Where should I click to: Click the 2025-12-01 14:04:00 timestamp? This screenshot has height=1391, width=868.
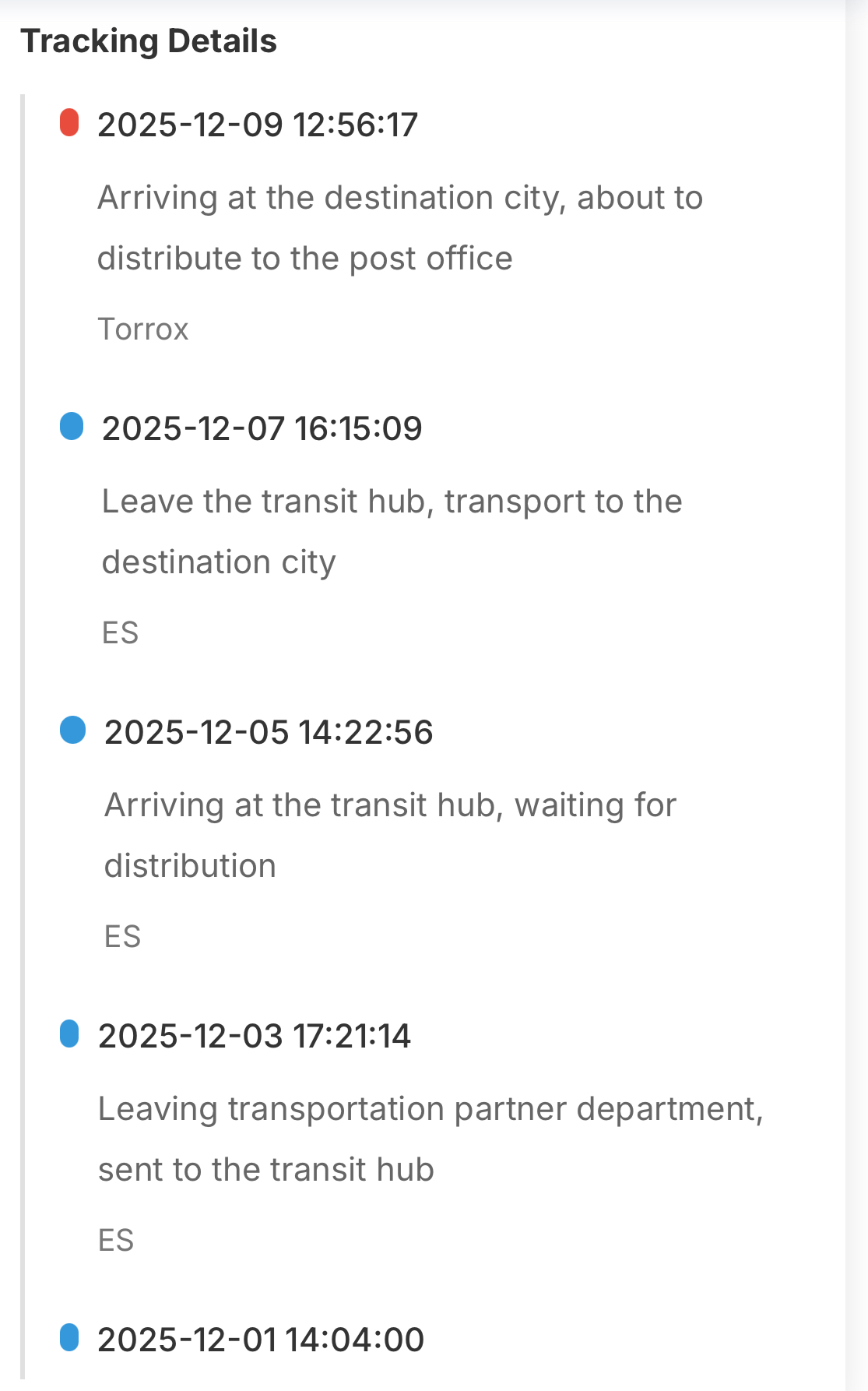click(261, 1340)
